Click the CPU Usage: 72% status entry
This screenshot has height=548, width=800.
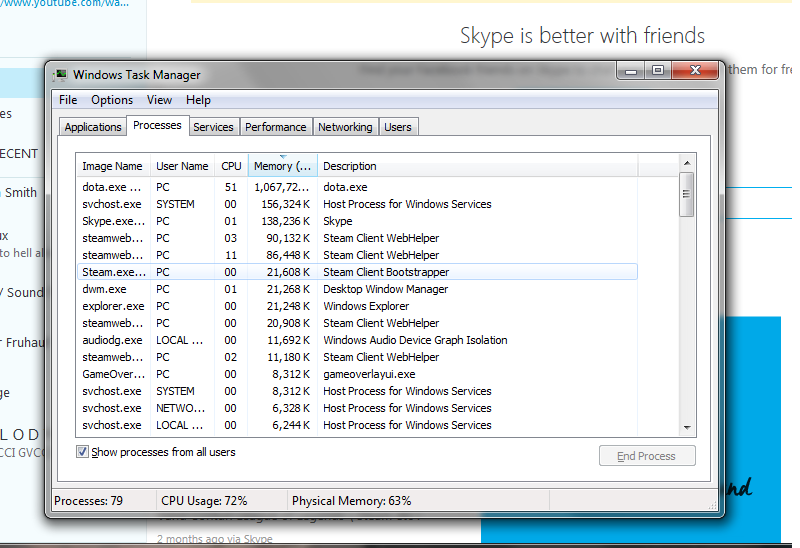point(204,501)
